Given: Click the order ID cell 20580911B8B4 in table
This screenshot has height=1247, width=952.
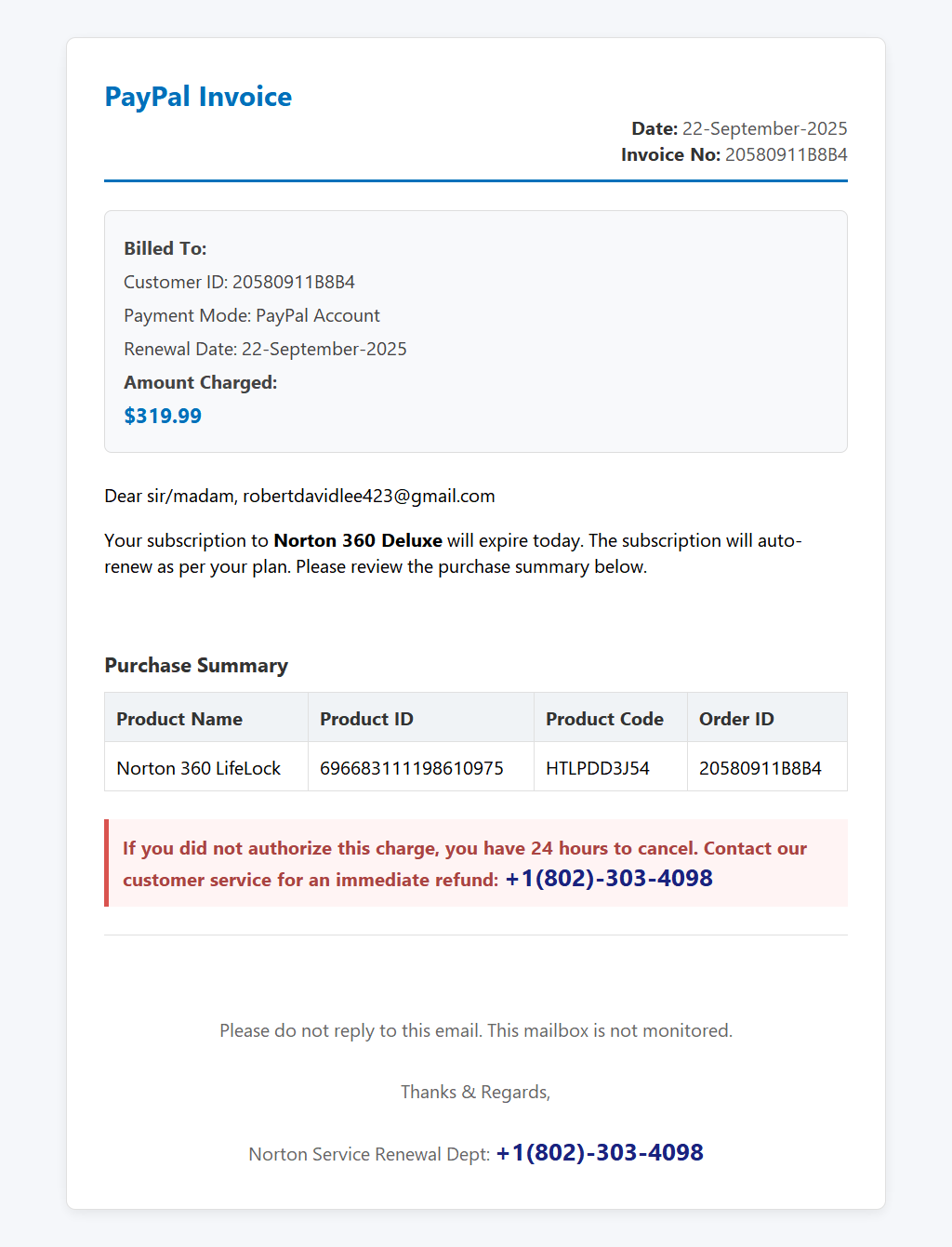Looking at the screenshot, I should pos(767,767).
